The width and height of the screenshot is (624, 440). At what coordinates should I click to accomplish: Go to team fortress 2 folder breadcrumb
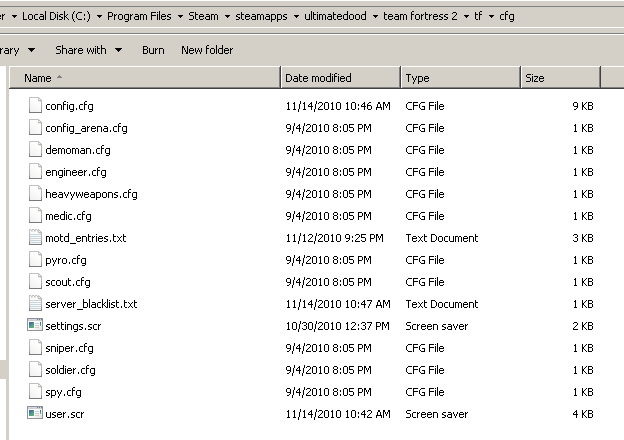click(x=420, y=16)
